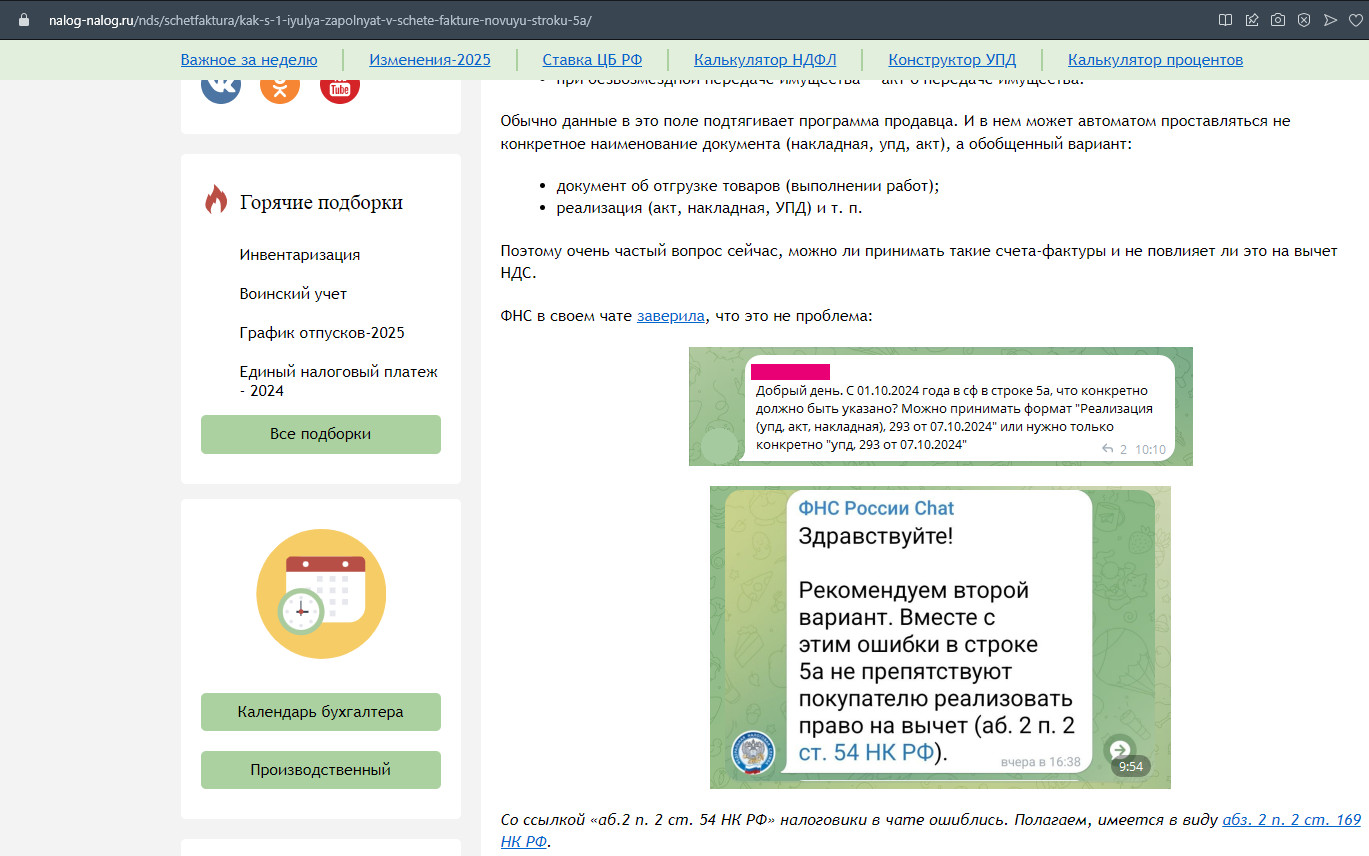Click the user question chat screenshot

pos(940,406)
